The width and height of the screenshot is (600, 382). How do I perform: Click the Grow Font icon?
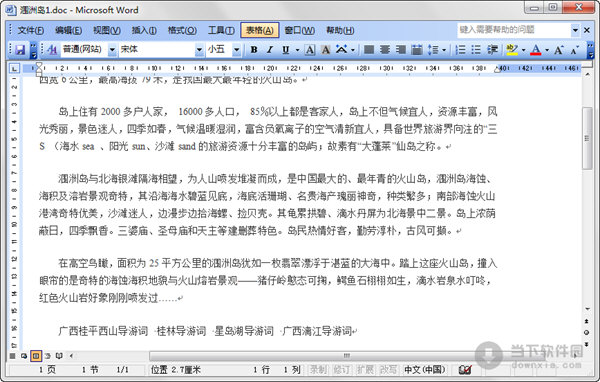[x=558, y=49]
